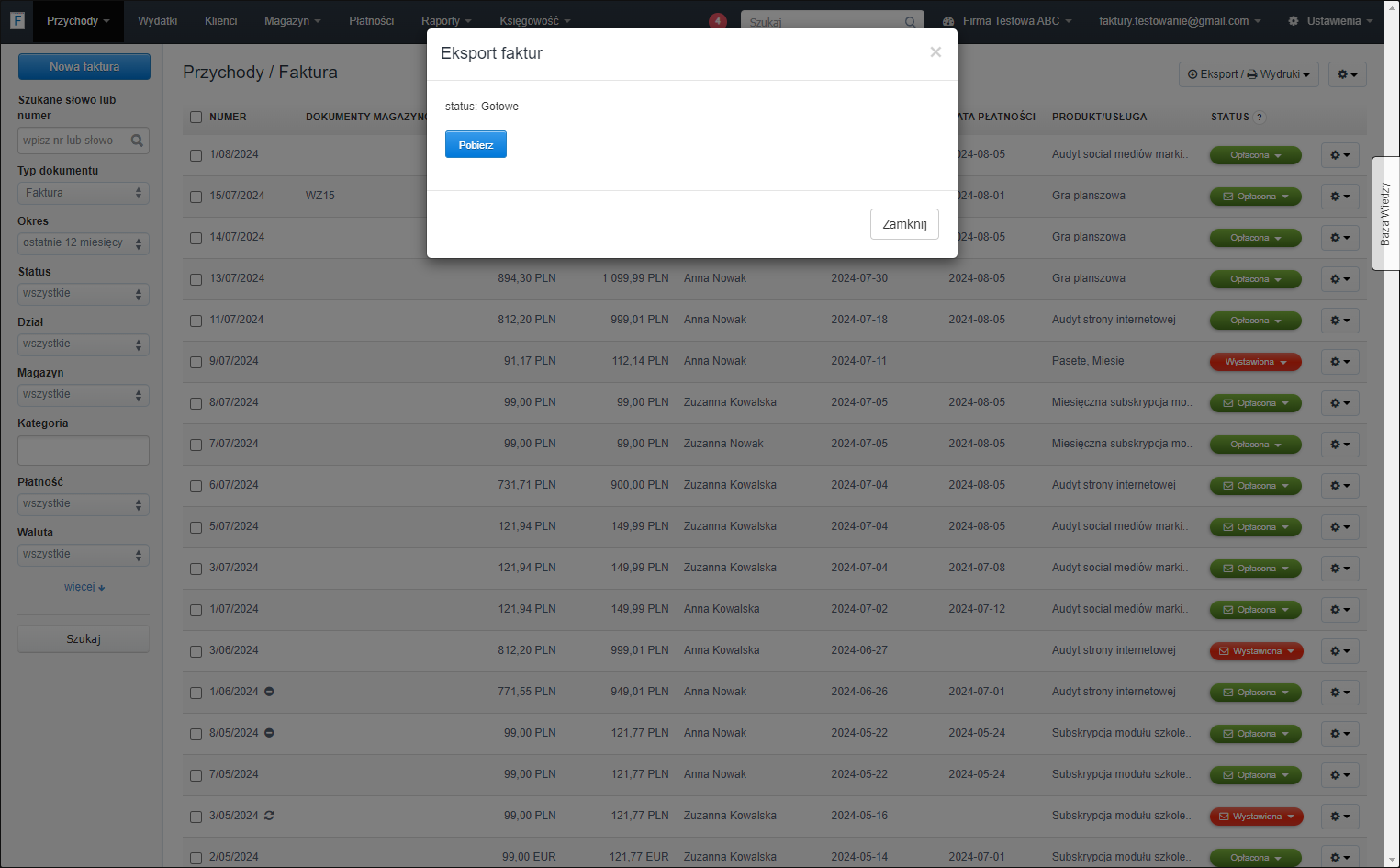Go to the Wydatki menu item
This screenshot has height=868, width=1400.
158,21
